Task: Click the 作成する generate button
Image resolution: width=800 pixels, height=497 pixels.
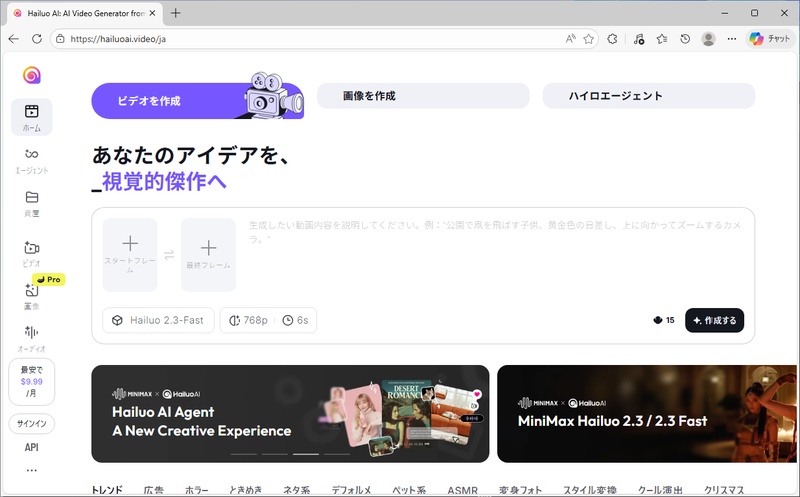Action: [x=714, y=320]
